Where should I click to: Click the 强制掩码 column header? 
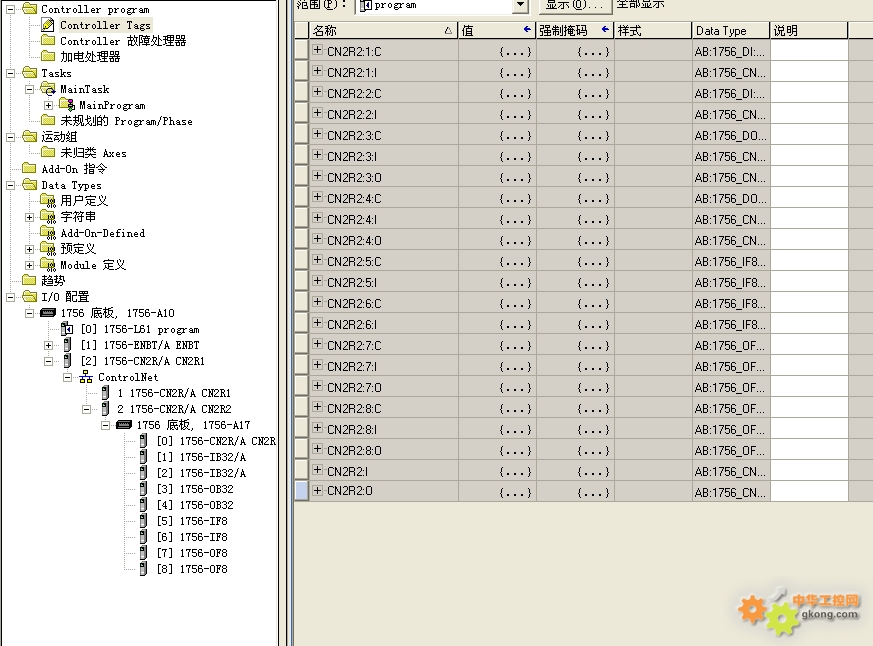click(575, 31)
